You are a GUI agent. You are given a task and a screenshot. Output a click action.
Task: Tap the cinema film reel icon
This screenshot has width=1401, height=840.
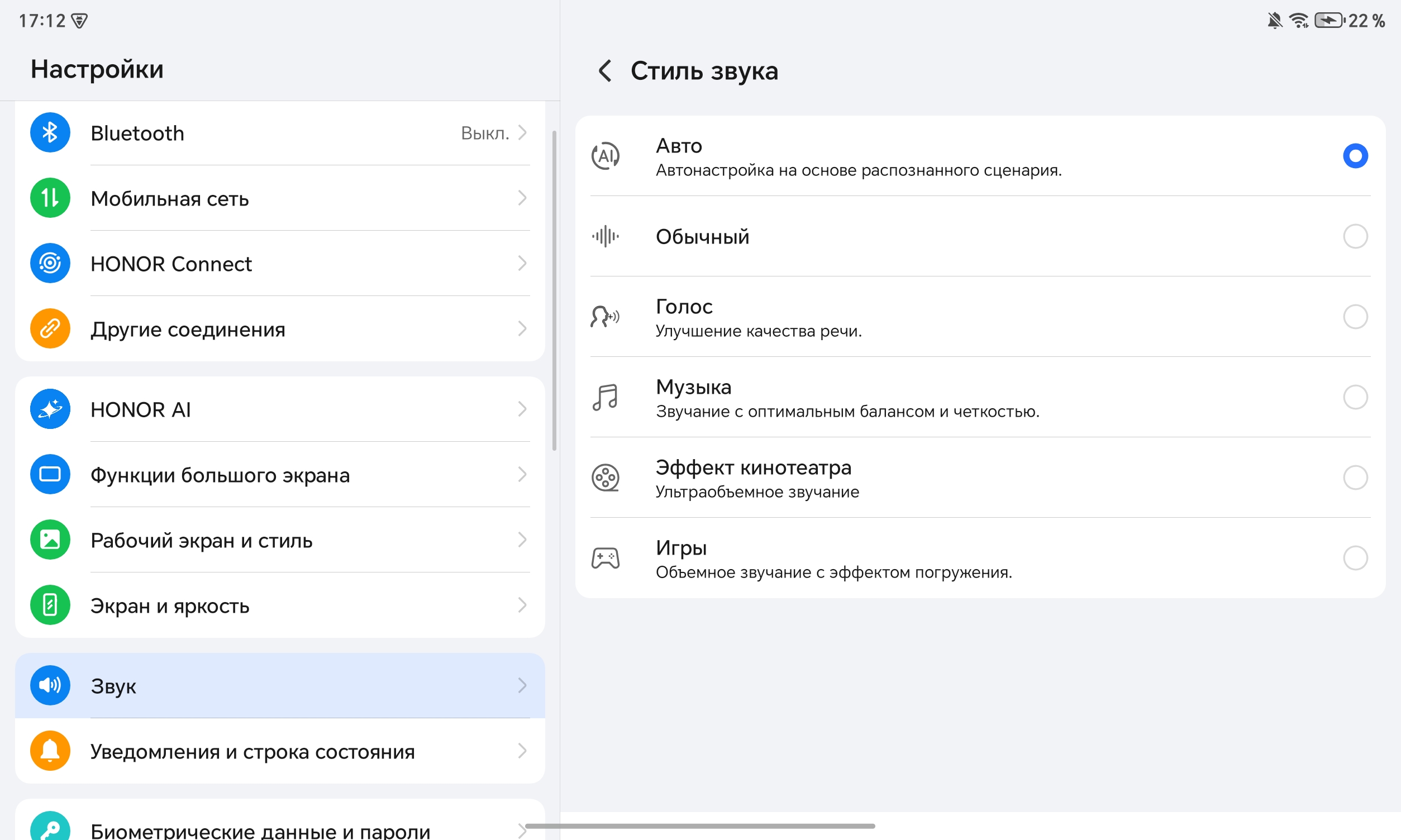605,478
